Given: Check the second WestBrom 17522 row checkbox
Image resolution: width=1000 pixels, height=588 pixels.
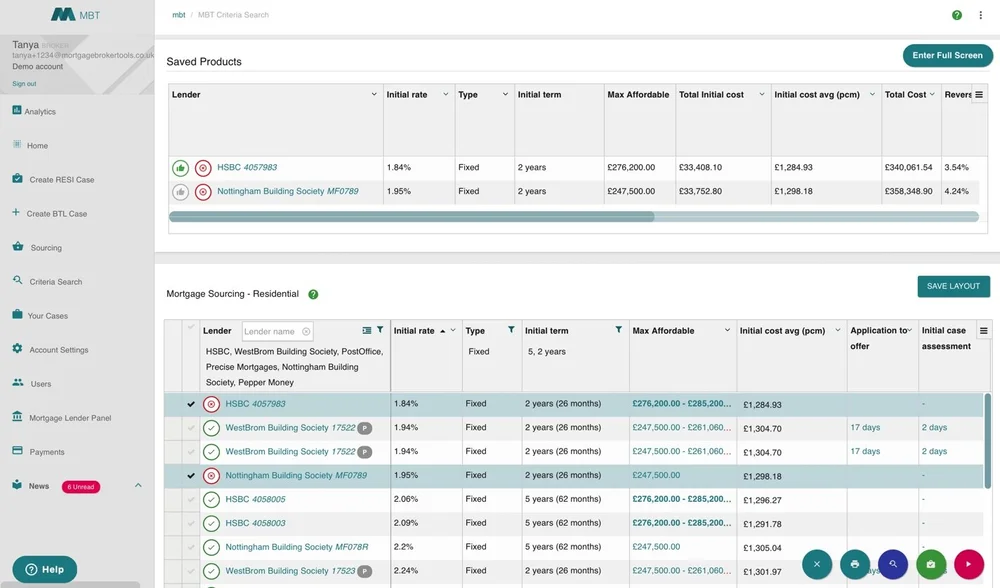Looking at the screenshot, I should [191, 452].
